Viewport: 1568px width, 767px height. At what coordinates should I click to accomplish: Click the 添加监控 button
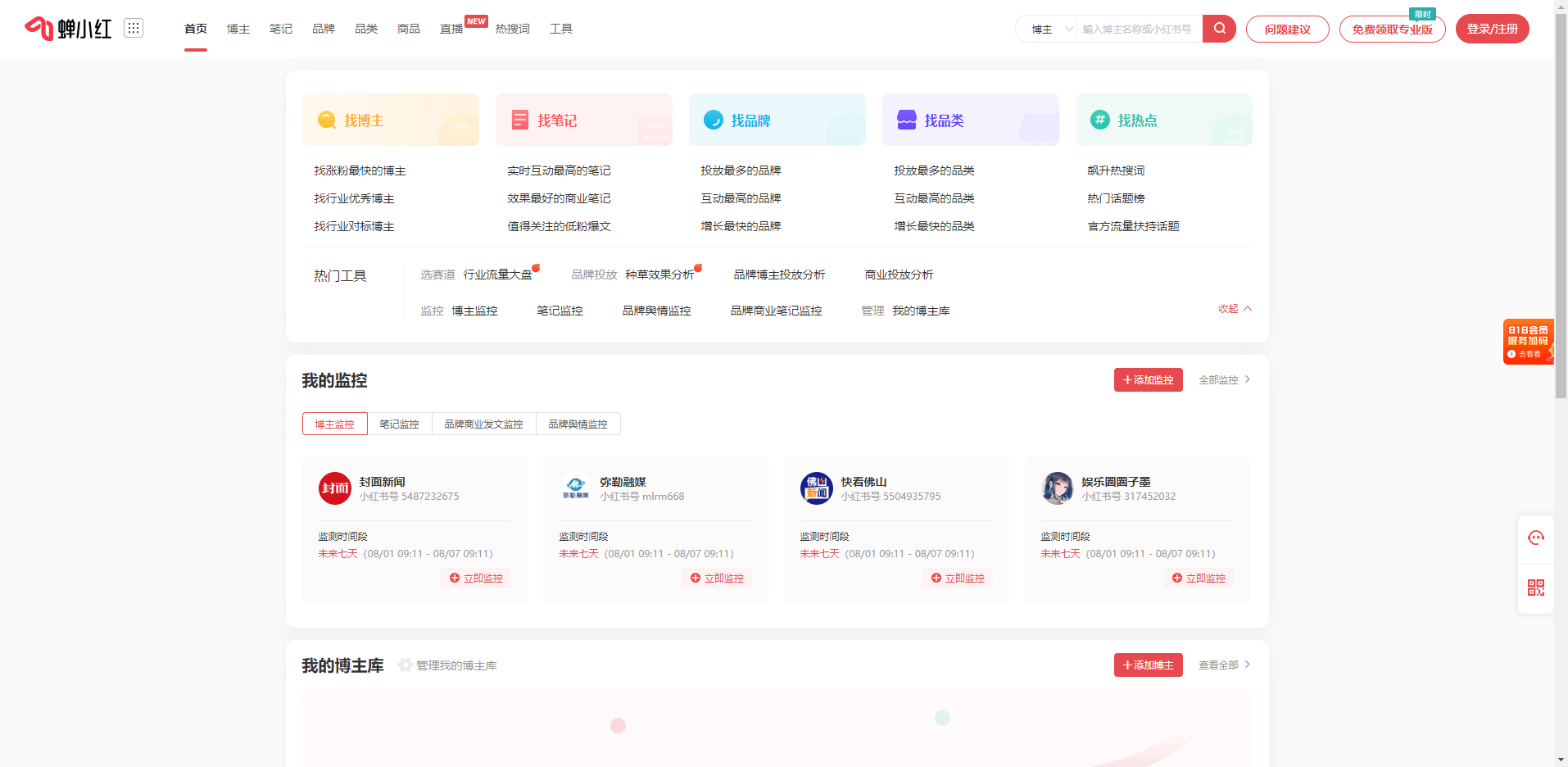click(1148, 379)
